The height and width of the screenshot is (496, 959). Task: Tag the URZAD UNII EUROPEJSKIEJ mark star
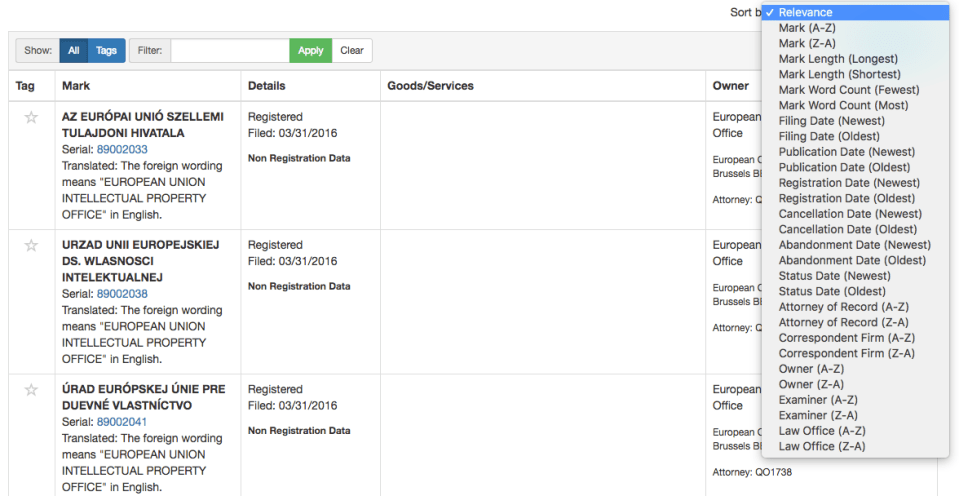click(x=31, y=245)
